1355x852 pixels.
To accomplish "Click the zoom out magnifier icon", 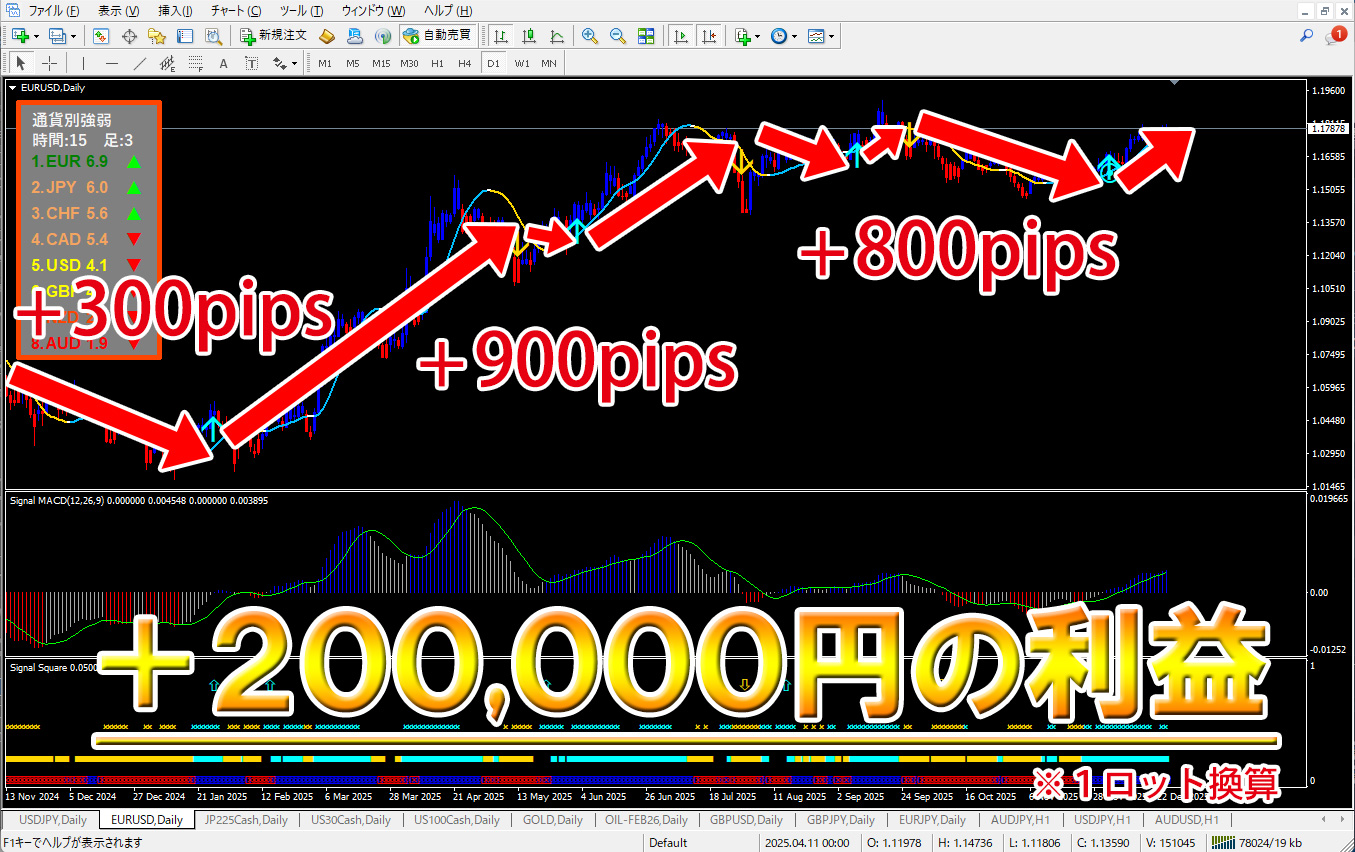I will coord(617,36).
